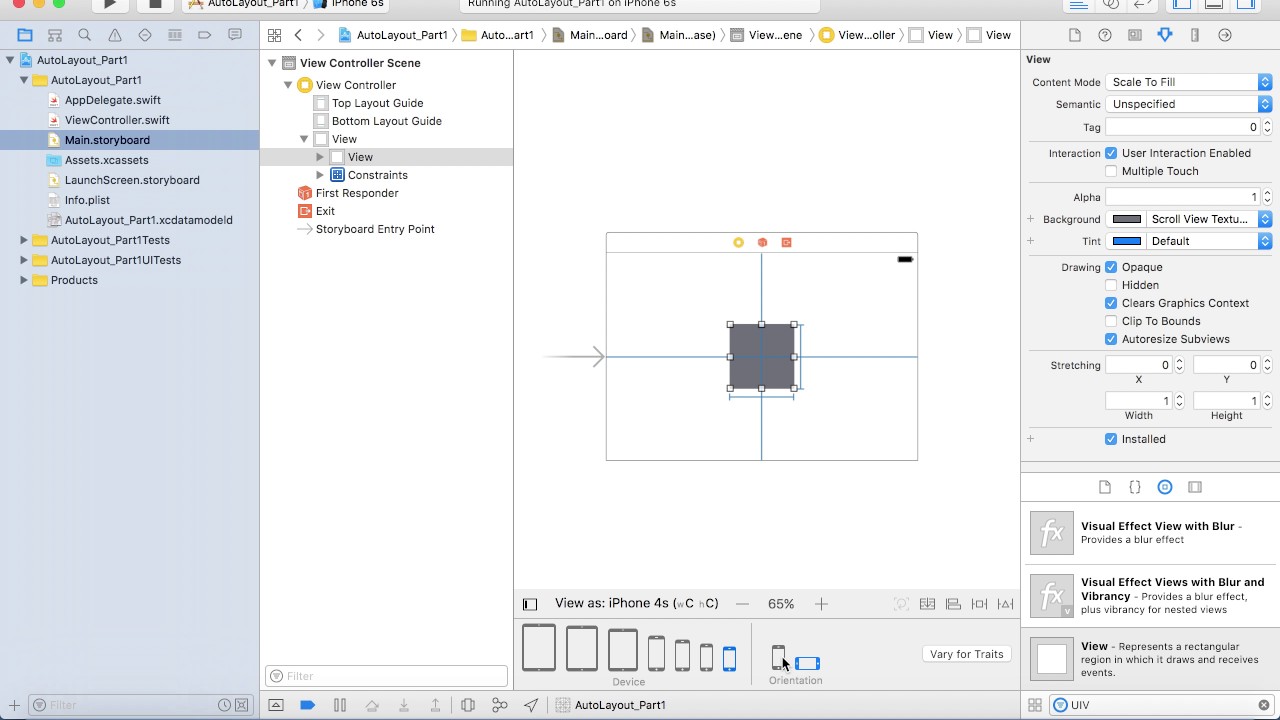Open the File inspector
Image resolution: width=1280 pixels, height=720 pixels.
(1075, 35)
